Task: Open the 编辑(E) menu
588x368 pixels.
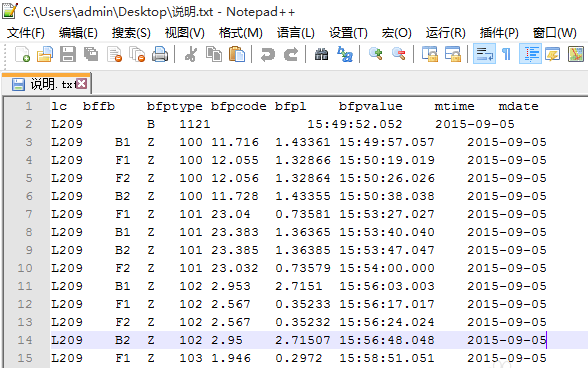Action: point(78,33)
